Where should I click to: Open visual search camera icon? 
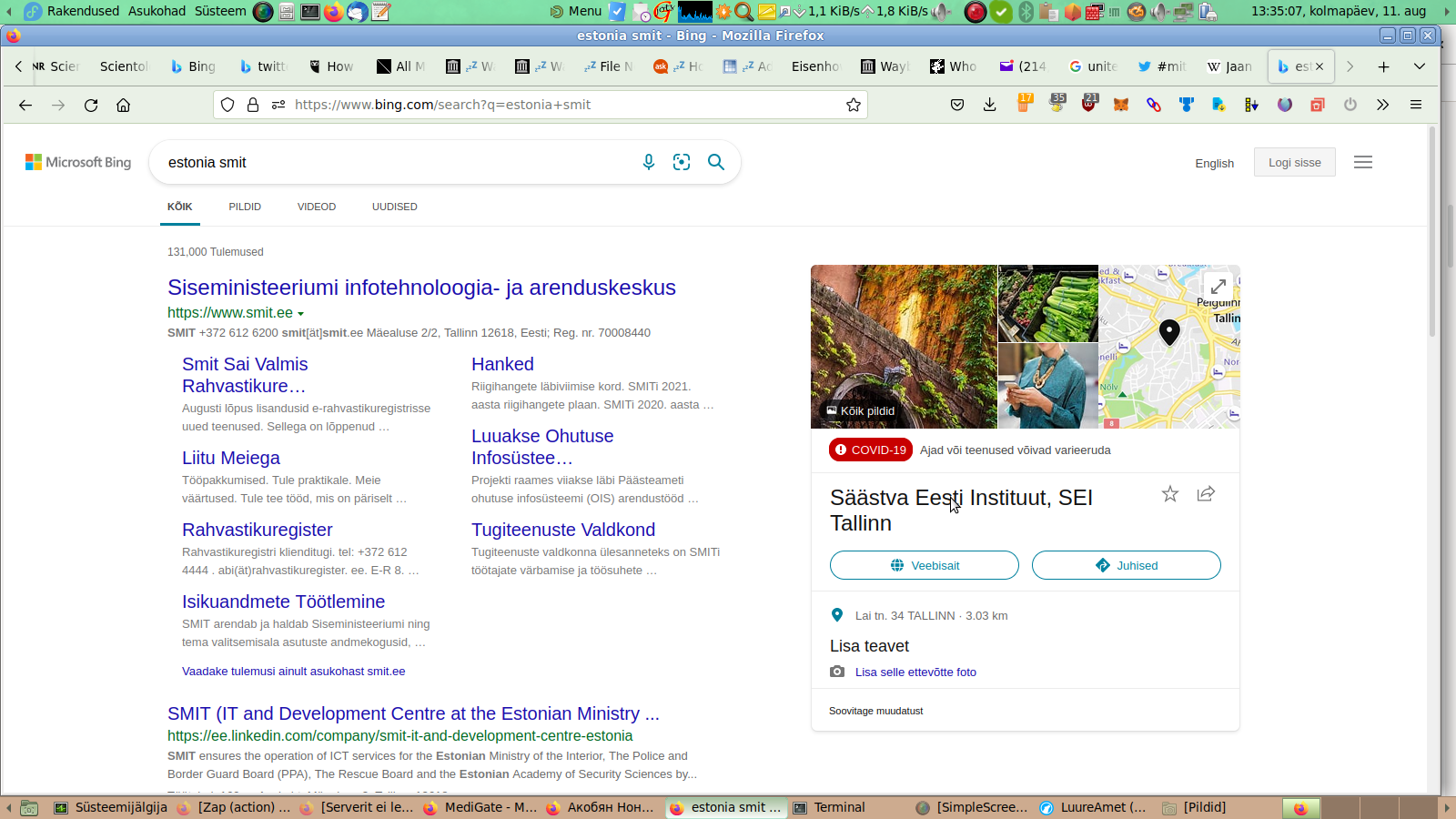coord(682,162)
